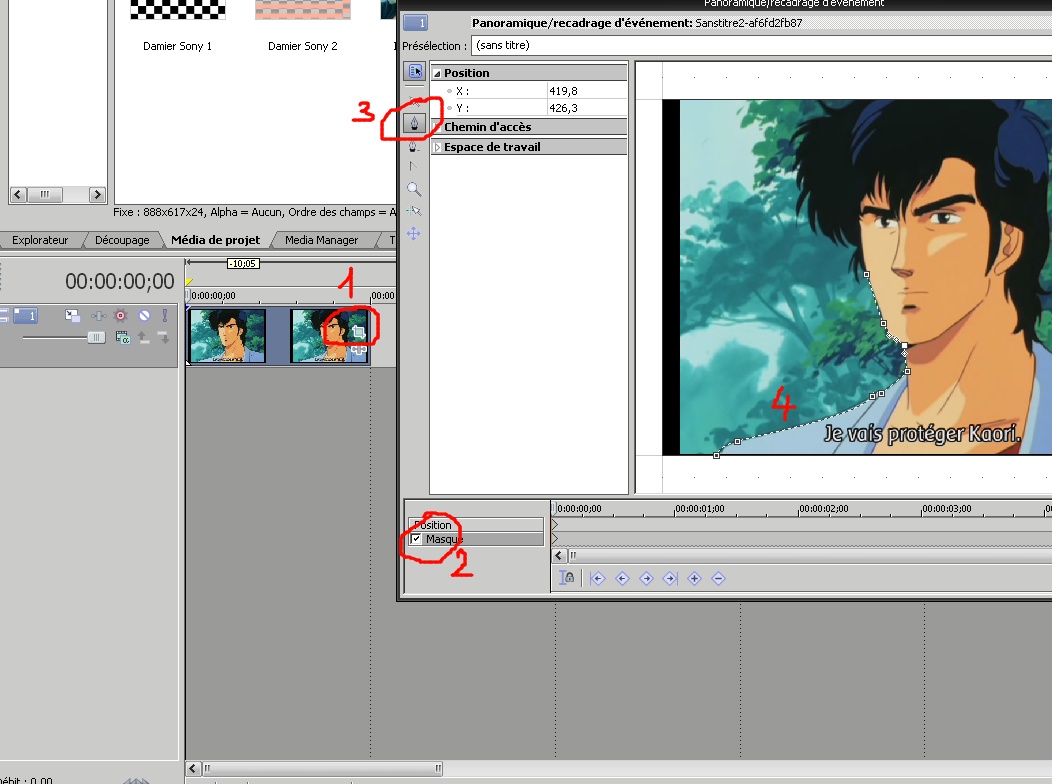Click the make compositing parent icon
1052x784 pixels.
pyautogui.click(x=144, y=338)
